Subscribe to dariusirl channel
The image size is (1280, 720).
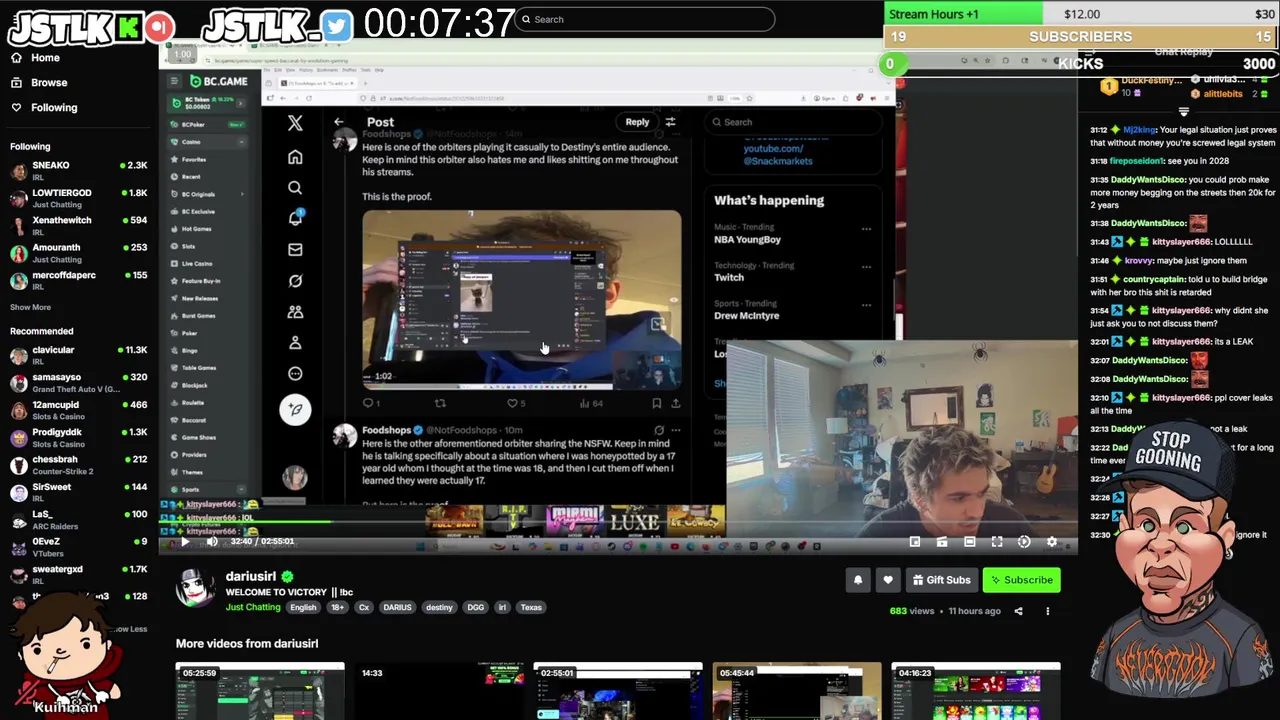pos(1021,580)
